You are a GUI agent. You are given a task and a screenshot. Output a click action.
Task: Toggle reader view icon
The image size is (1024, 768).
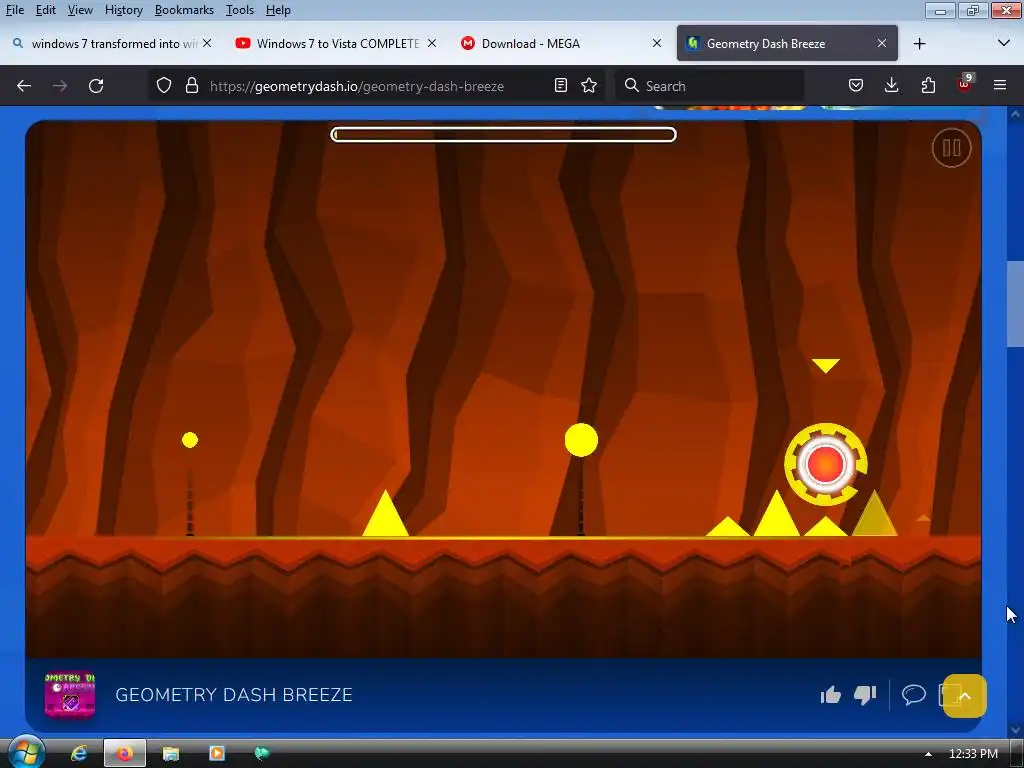(x=560, y=86)
